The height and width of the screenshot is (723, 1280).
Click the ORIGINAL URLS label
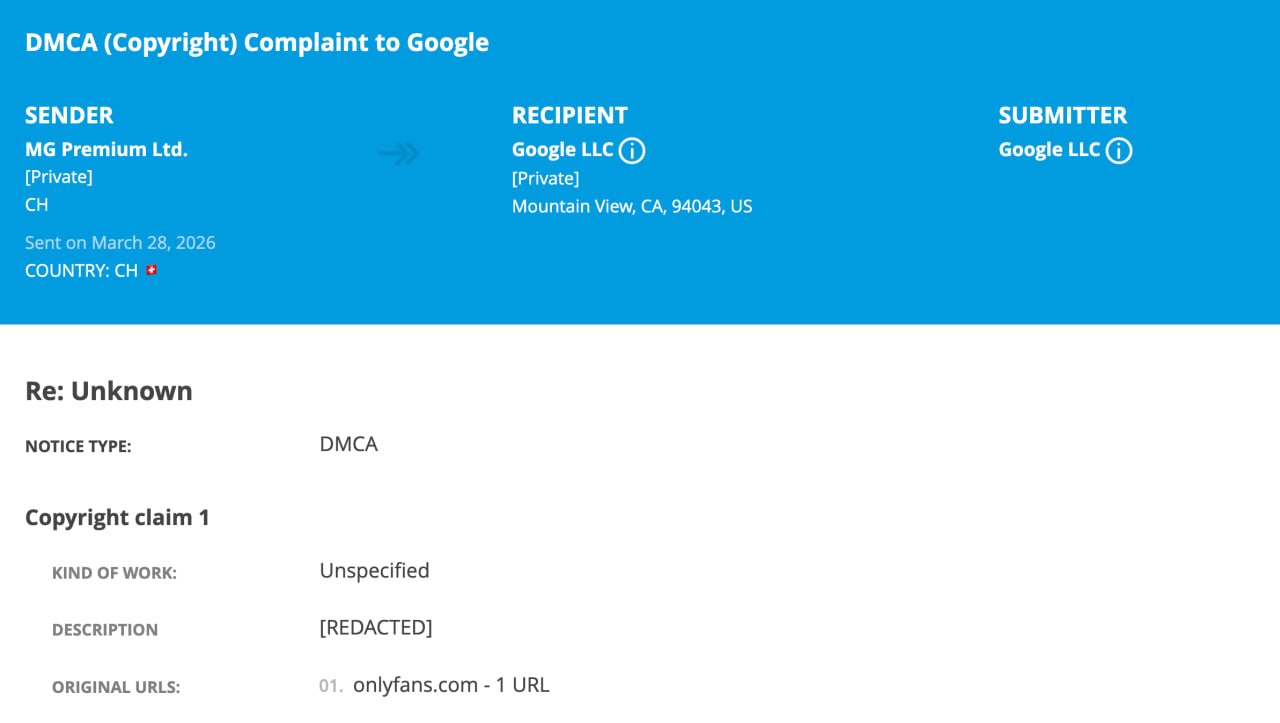click(116, 688)
